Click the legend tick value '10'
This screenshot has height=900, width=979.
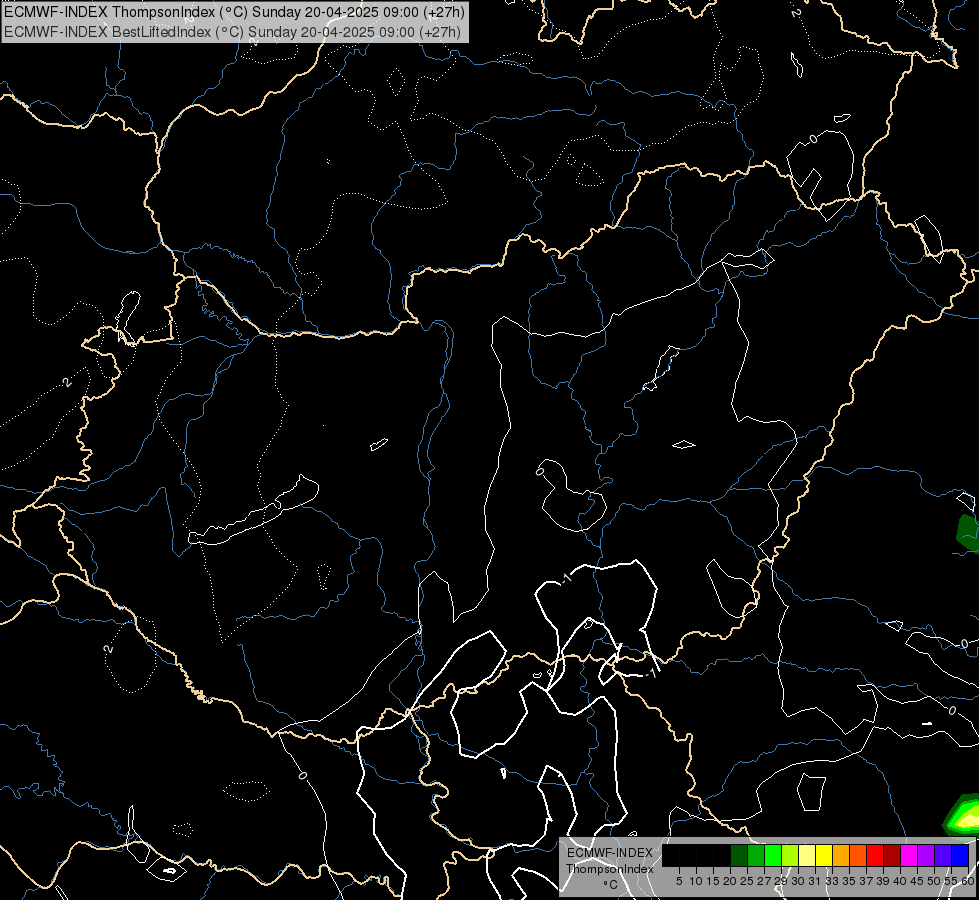[x=696, y=881]
